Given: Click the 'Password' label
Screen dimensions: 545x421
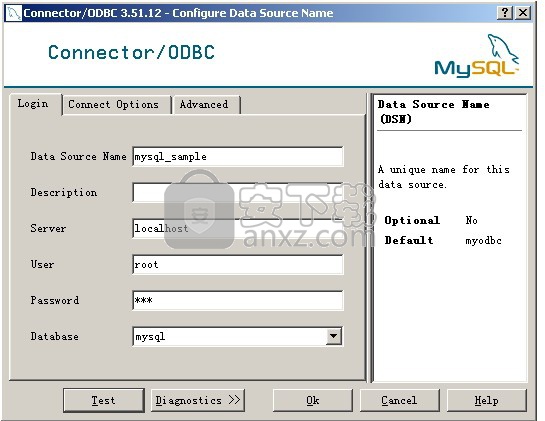Looking at the screenshot, I should point(55,300).
